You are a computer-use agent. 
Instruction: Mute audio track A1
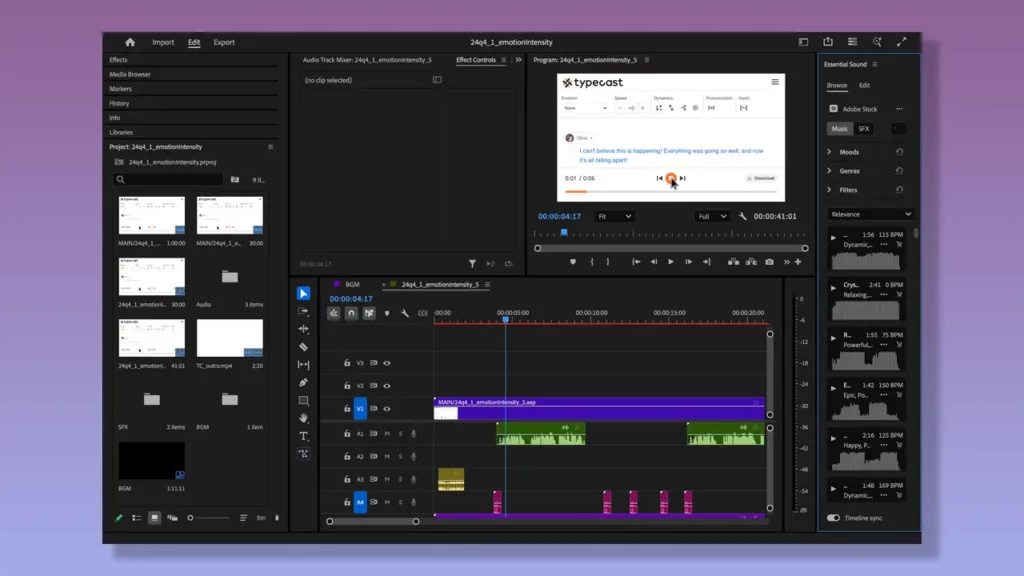(387, 434)
